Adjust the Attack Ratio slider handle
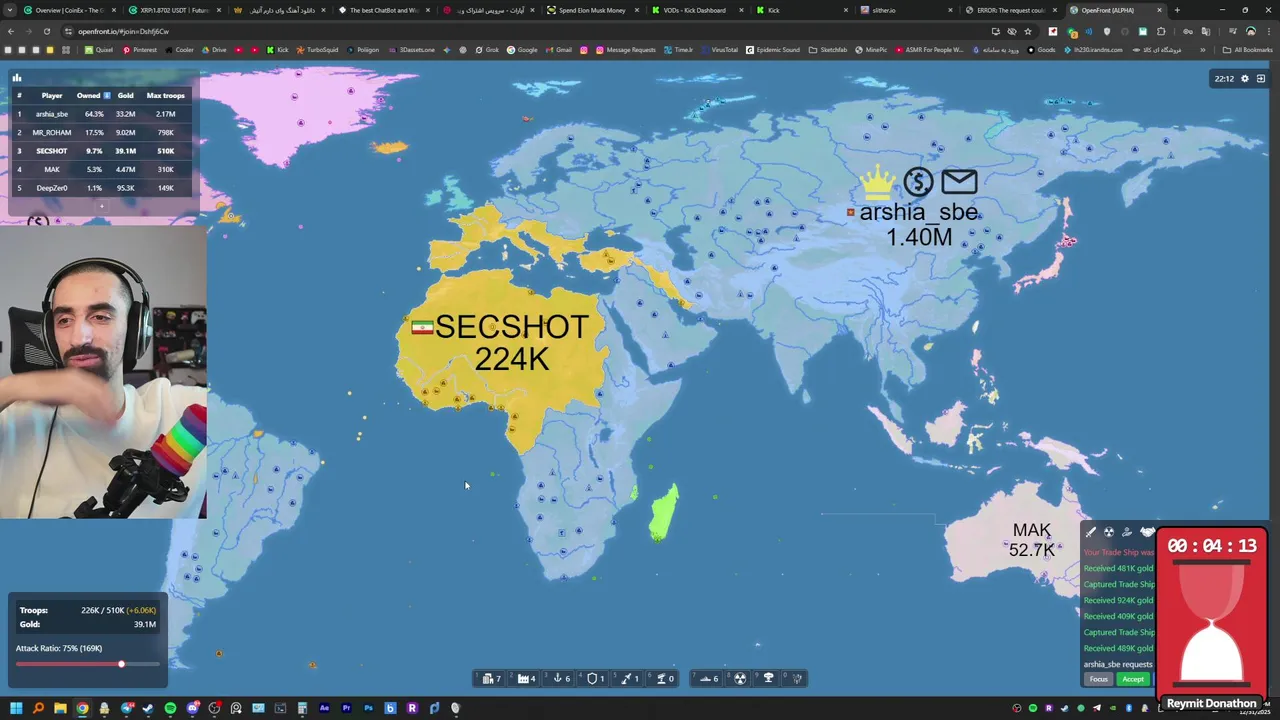1280x720 pixels. coord(121,664)
